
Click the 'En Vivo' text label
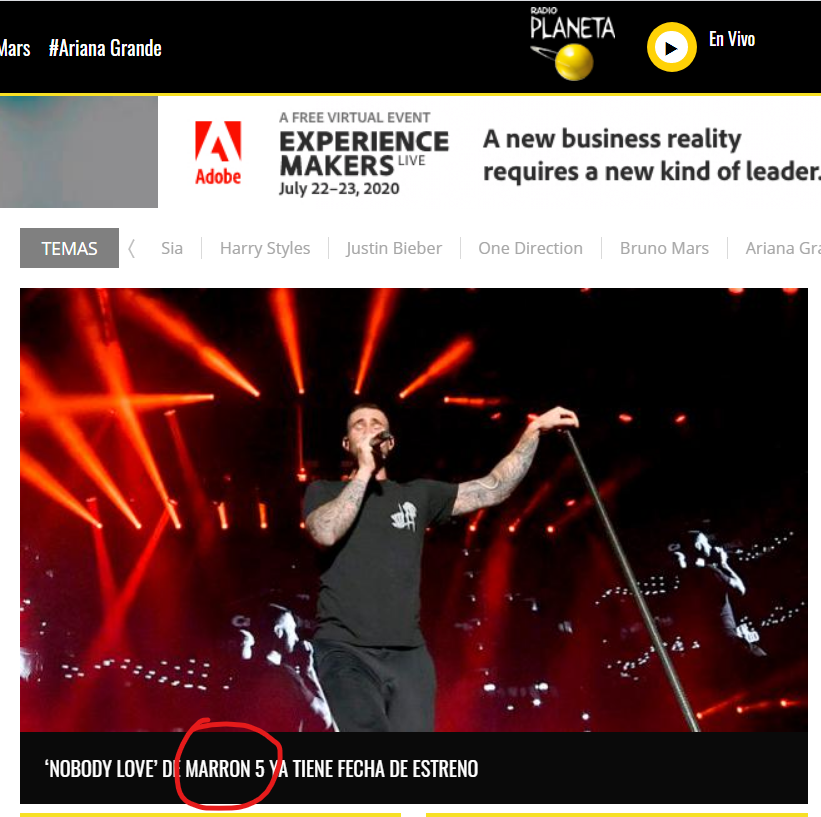[731, 39]
